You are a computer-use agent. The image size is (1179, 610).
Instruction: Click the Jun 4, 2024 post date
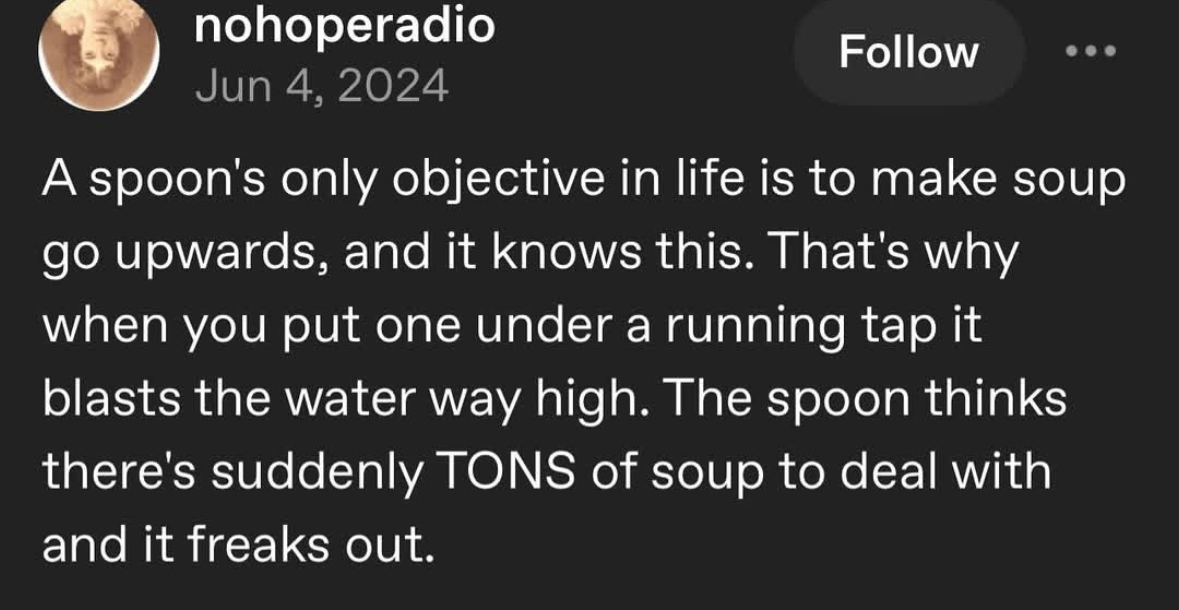click(320, 88)
